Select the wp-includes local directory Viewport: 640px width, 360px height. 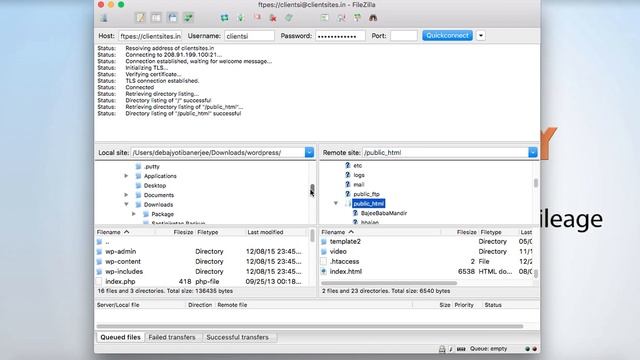(202, 271)
